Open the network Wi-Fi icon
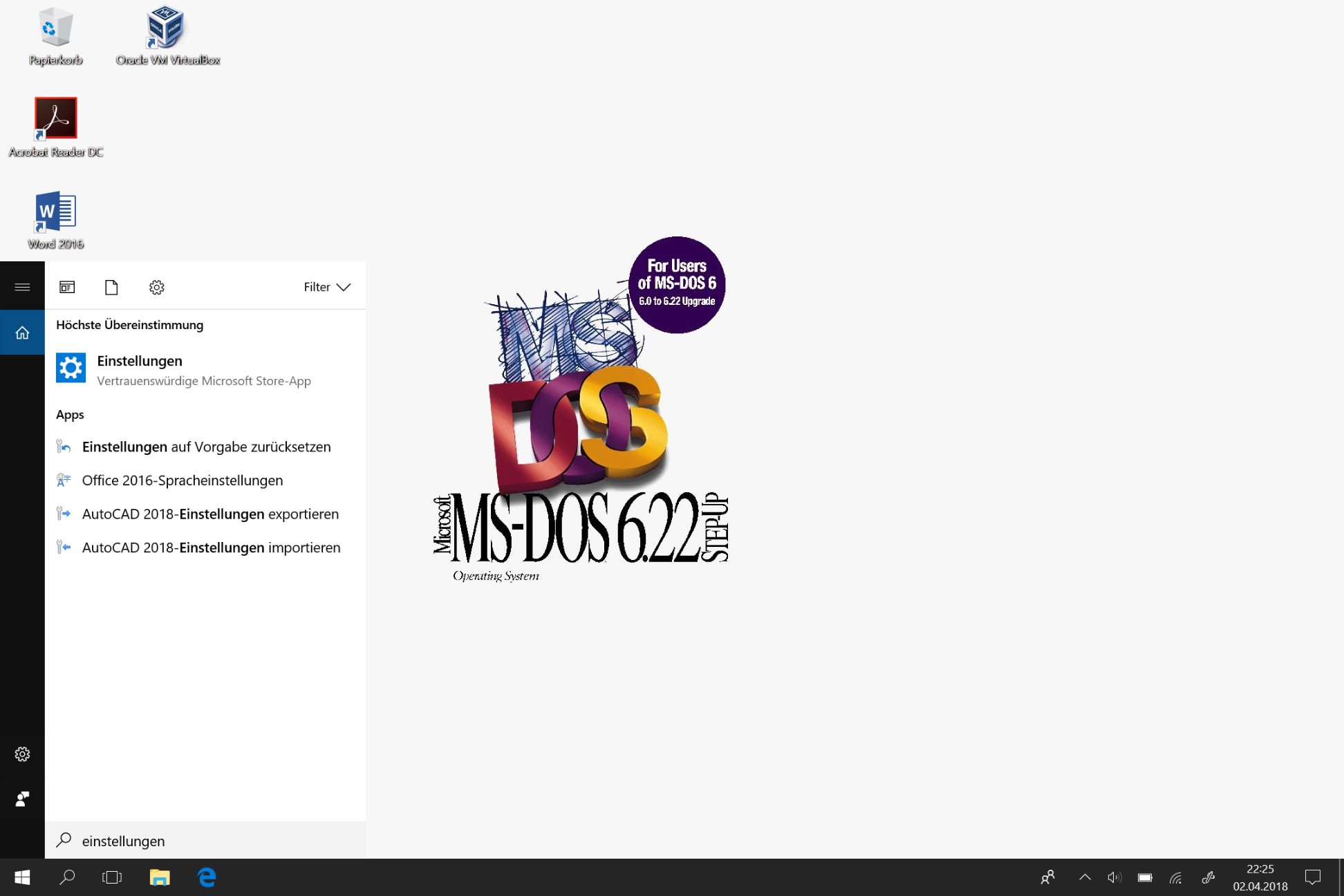Screen dimensions: 1344x896 pyautogui.click(x=1176, y=877)
